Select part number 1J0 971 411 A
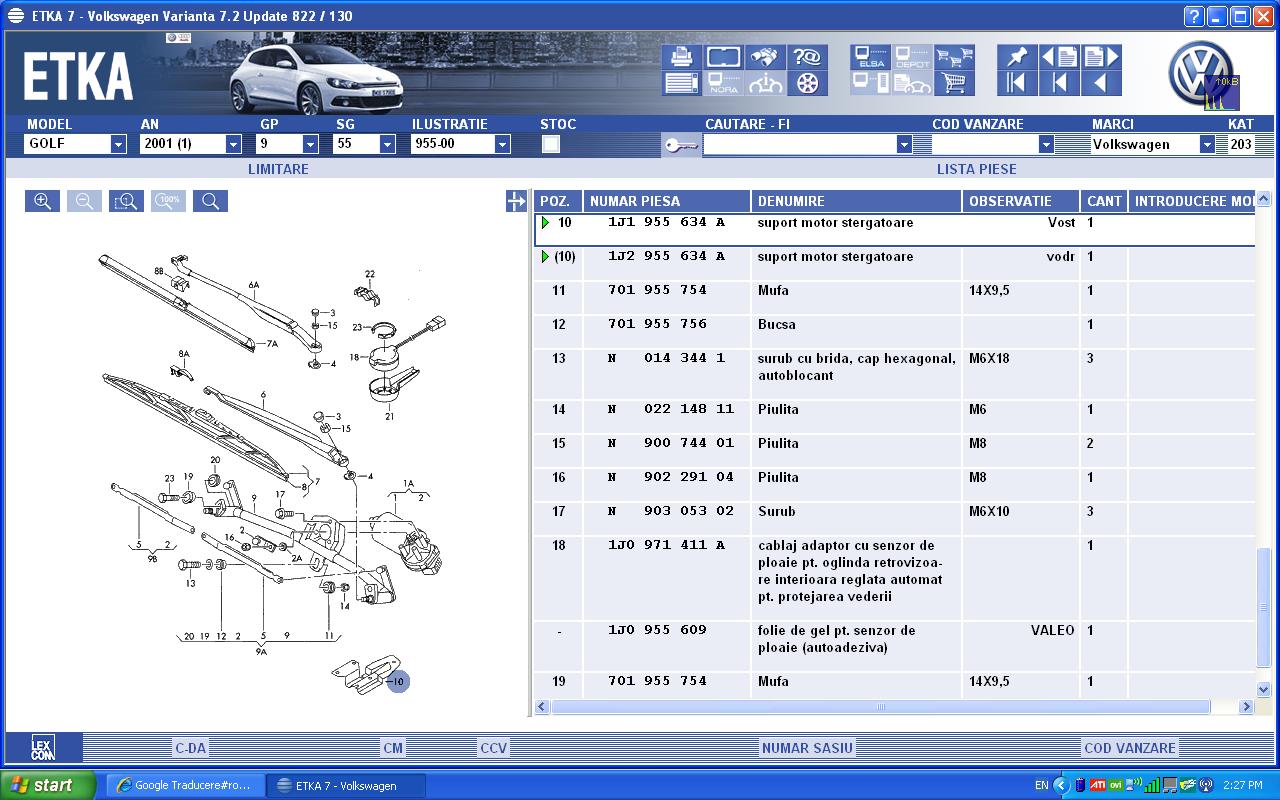Viewport: 1280px width, 800px height. click(x=667, y=545)
